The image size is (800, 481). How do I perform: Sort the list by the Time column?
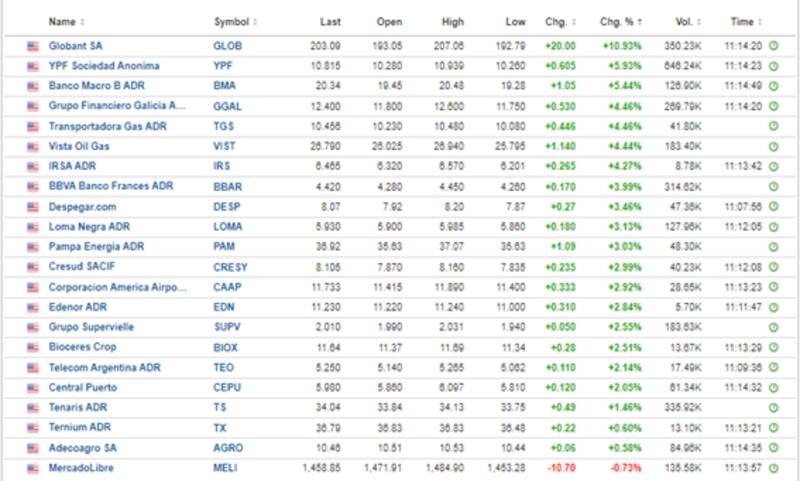[745, 21]
